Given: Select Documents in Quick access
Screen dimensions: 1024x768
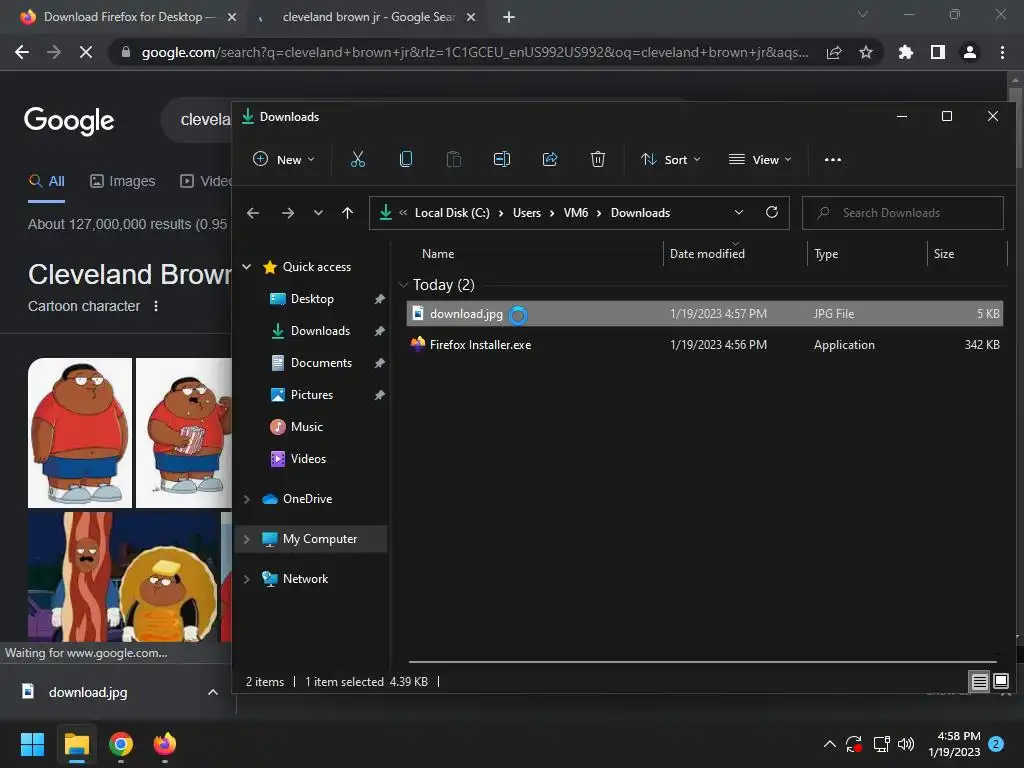Looking at the screenshot, I should [x=321, y=362].
